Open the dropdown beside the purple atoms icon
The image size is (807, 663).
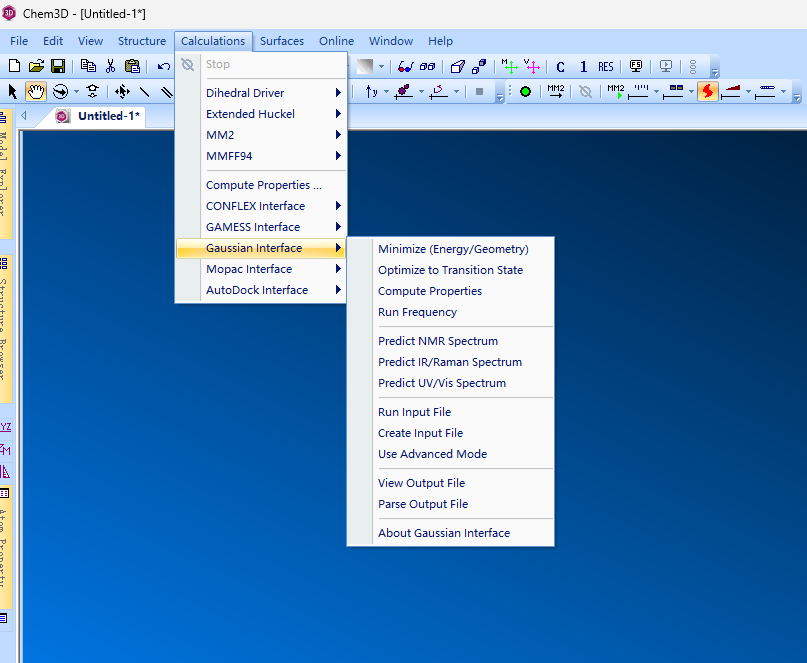pyautogui.click(x=421, y=92)
